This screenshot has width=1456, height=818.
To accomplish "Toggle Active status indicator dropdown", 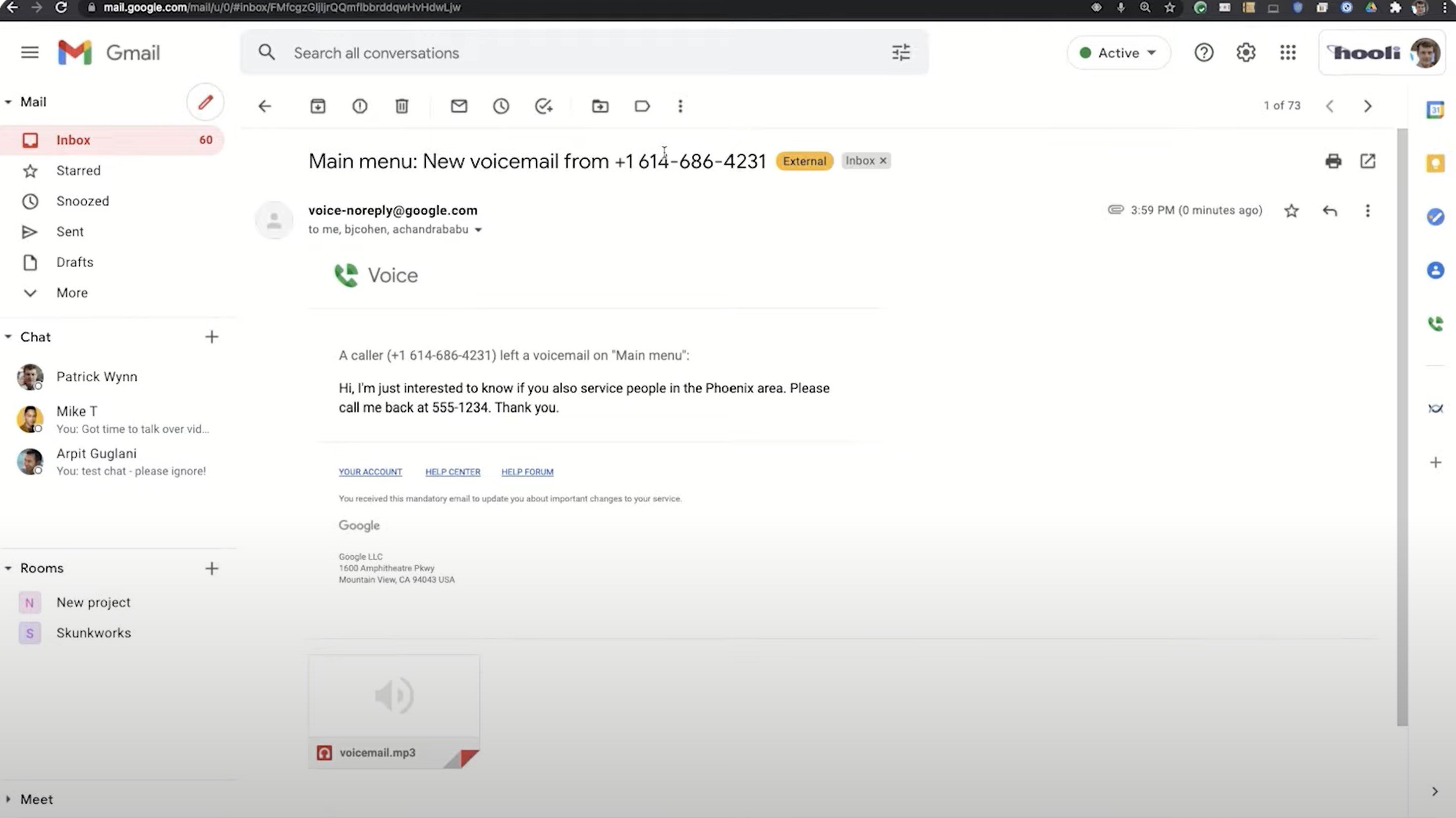I will point(1117,52).
